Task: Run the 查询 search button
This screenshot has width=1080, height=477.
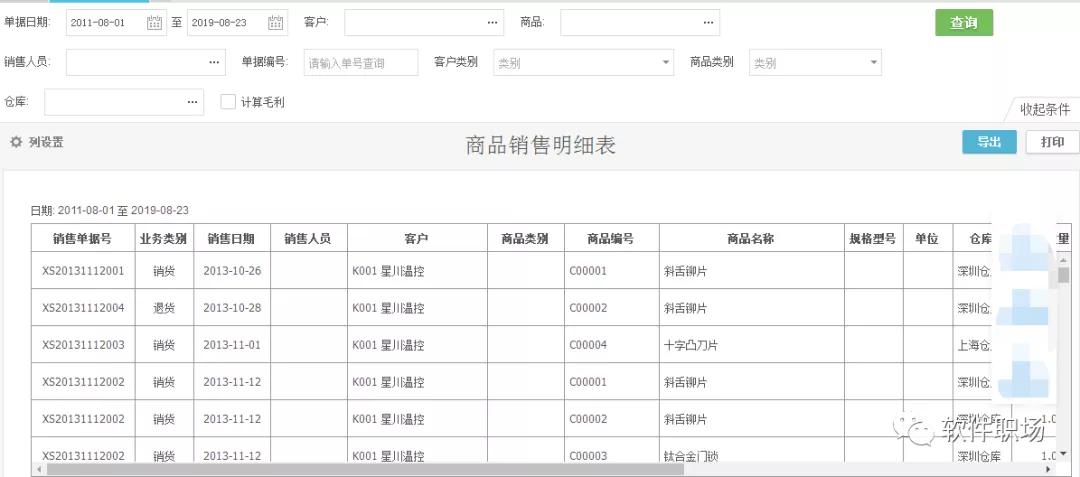Action: click(964, 23)
